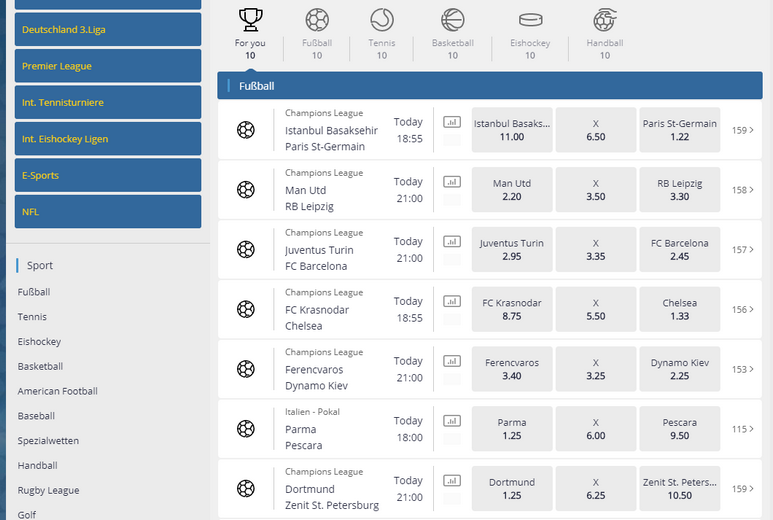Open the For you trophy tab
The image size is (773, 520).
[x=250, y=34]
